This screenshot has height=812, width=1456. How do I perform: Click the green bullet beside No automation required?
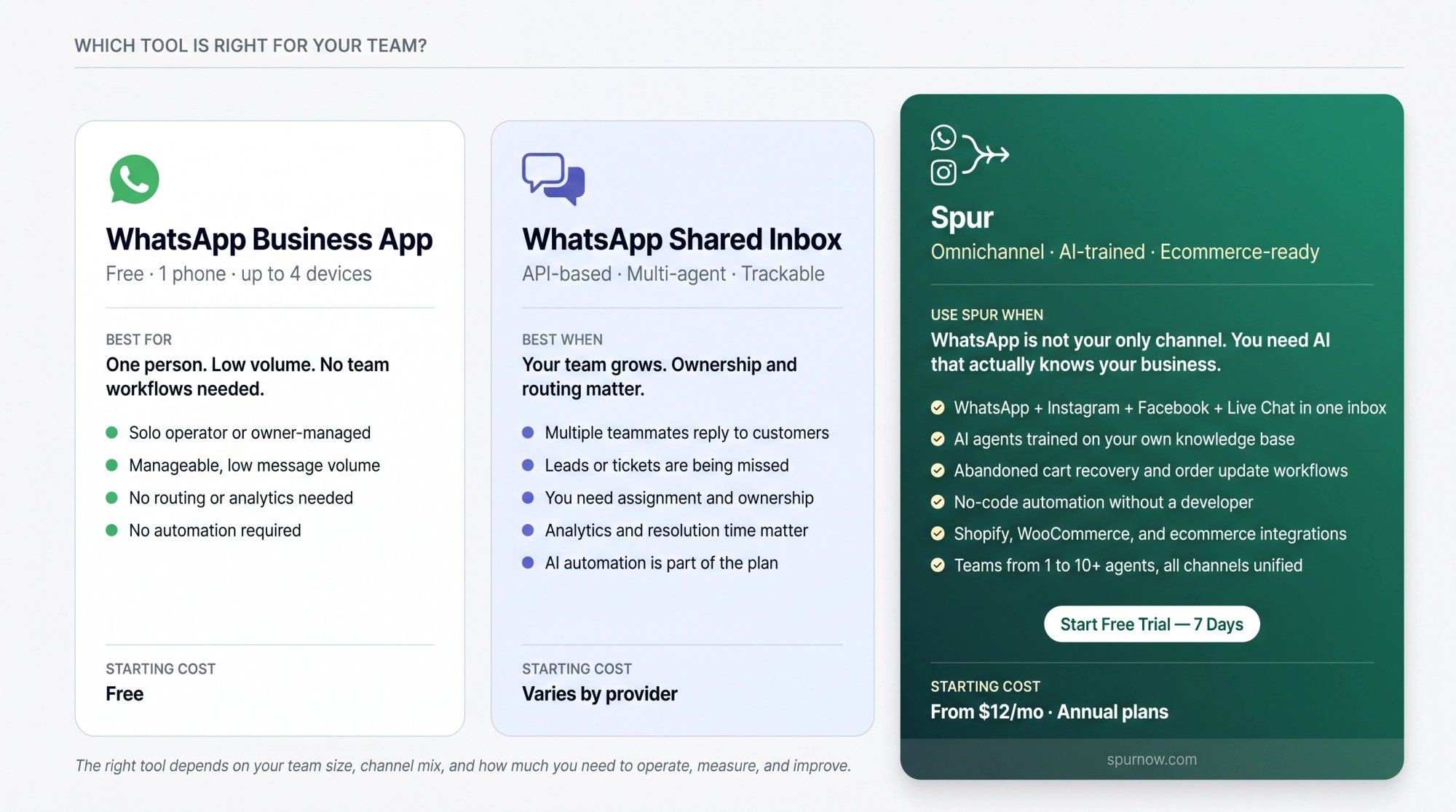coord(111,530)
